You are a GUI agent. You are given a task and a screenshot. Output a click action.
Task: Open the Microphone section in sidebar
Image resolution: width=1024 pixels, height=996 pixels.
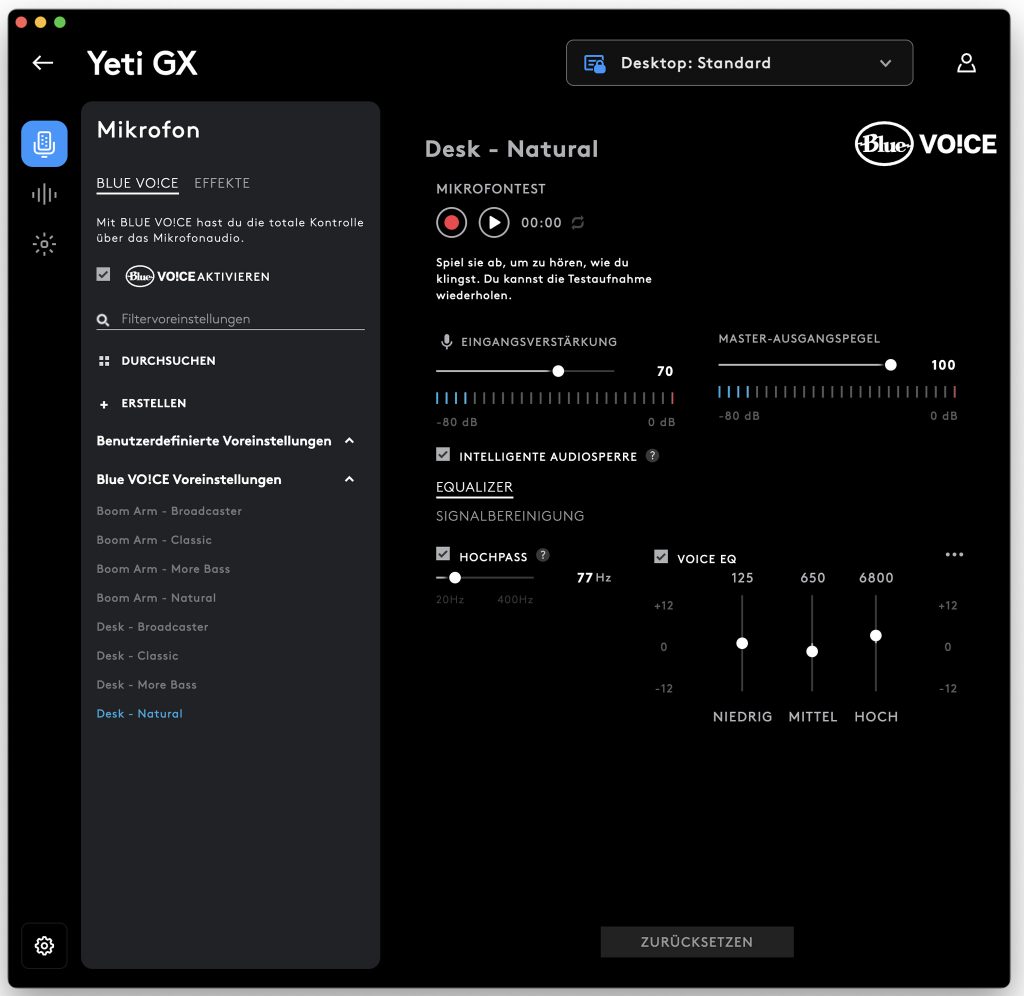tap(44, 144)
